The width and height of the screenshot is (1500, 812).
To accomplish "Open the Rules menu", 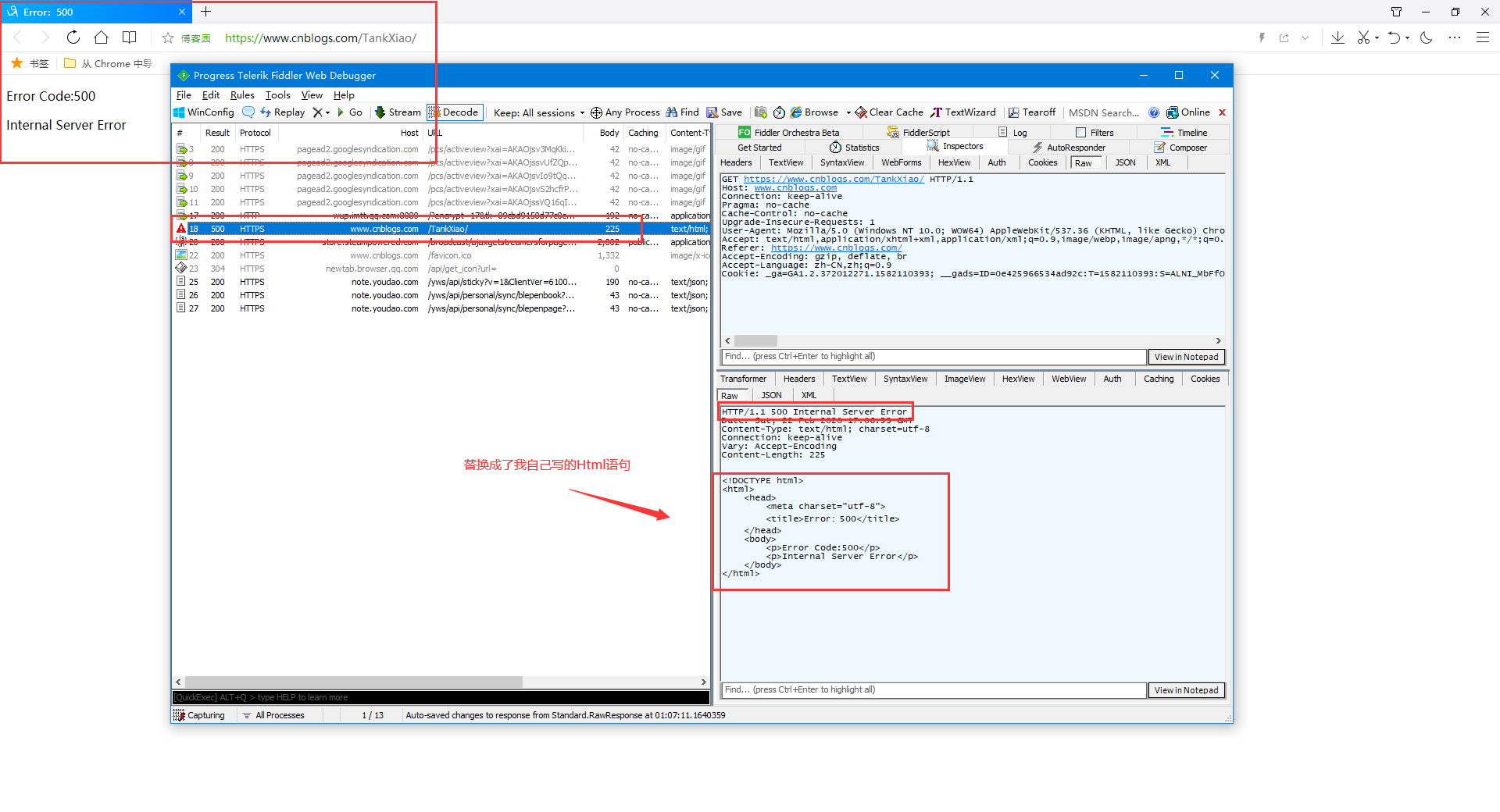I will [242, 95].
